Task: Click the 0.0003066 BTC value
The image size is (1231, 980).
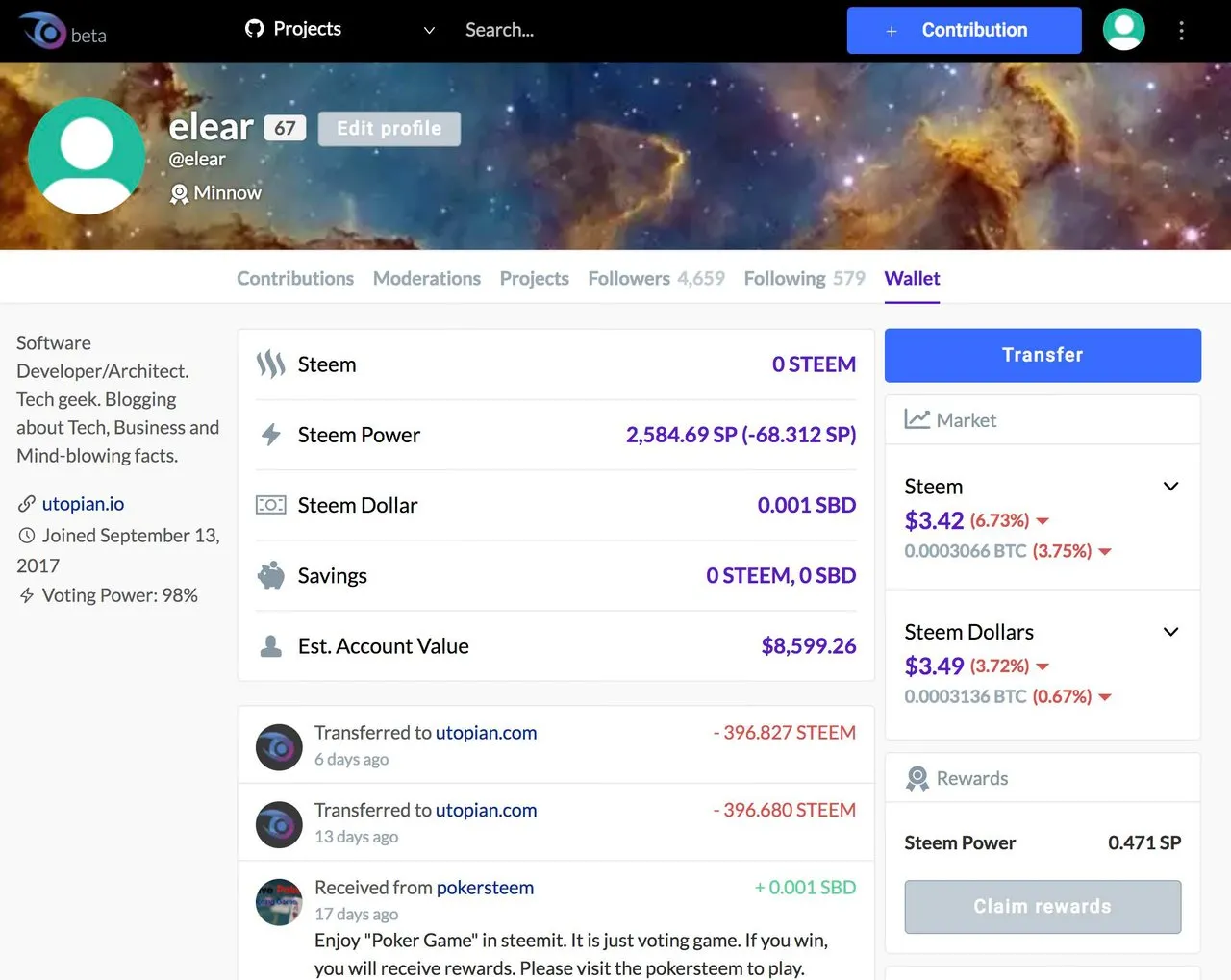Action: 966,551
